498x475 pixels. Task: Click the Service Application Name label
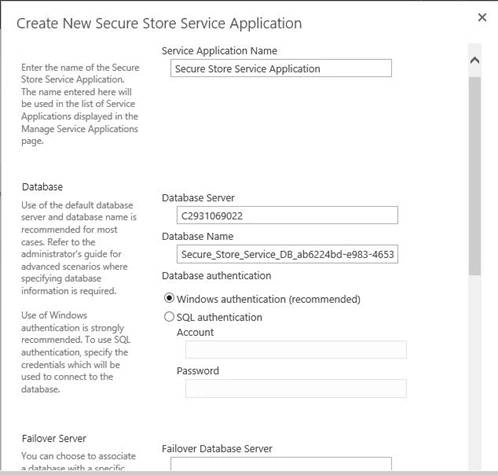click(219, 51)
